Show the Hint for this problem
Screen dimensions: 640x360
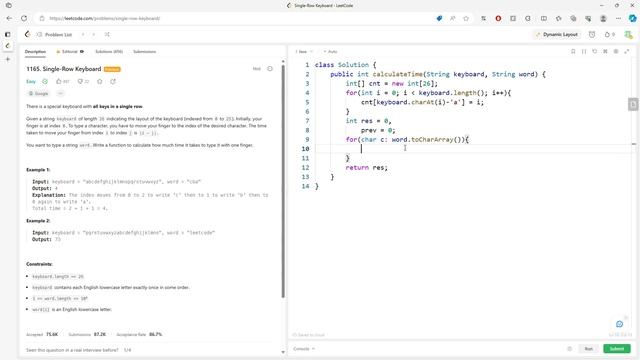coord(256,69)
